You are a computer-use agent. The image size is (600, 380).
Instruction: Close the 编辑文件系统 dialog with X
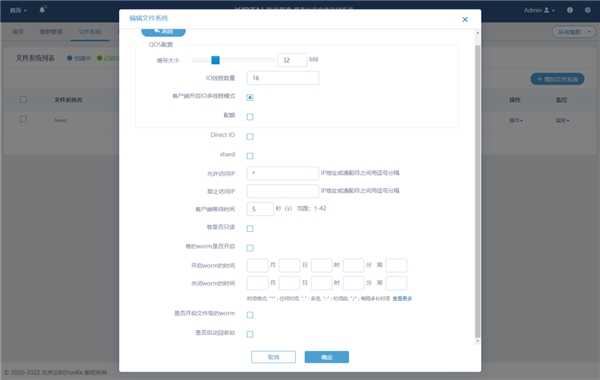click(465, 20)
